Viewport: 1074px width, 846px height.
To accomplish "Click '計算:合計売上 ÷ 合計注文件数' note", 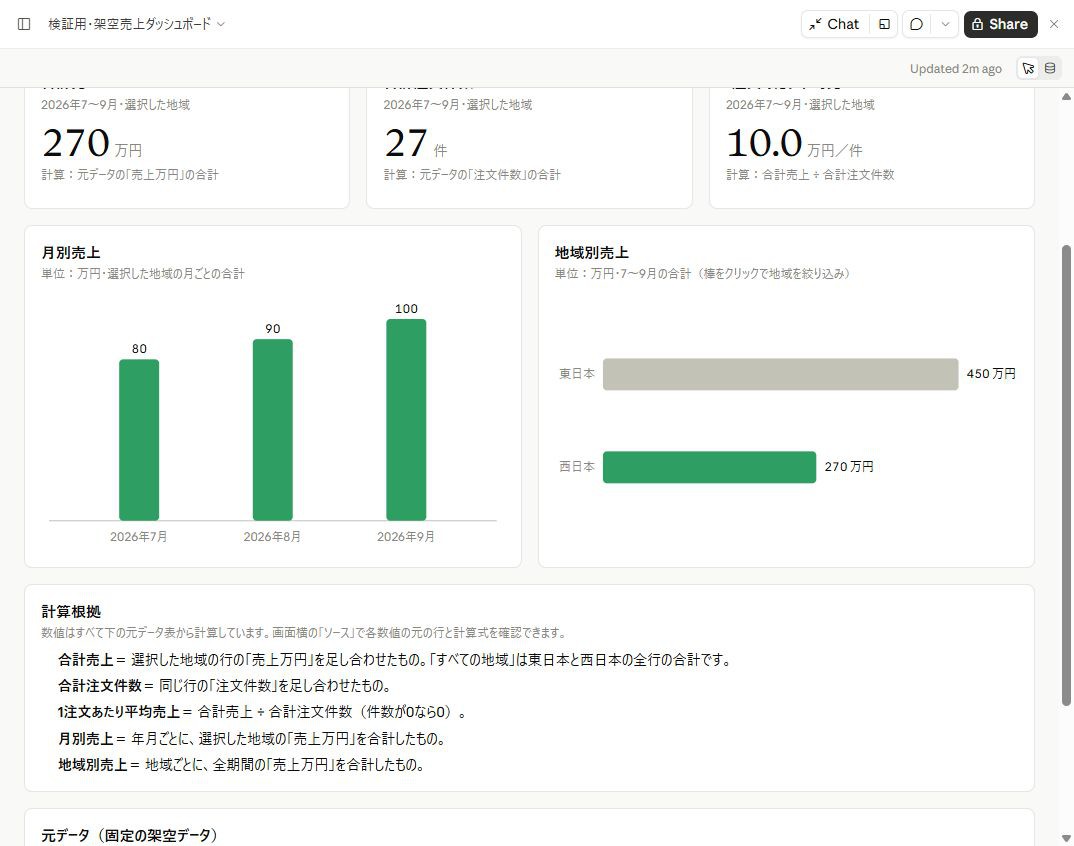I will click(810, 175).
